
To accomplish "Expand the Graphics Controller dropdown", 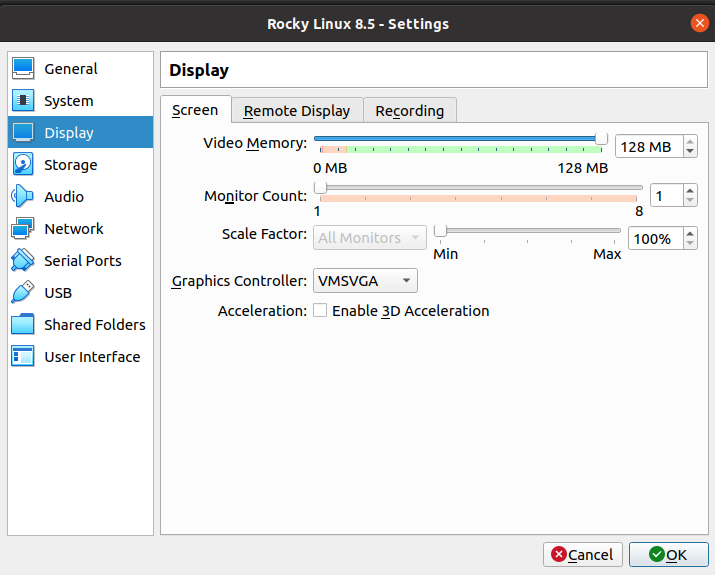I will [x=365, y=281].
